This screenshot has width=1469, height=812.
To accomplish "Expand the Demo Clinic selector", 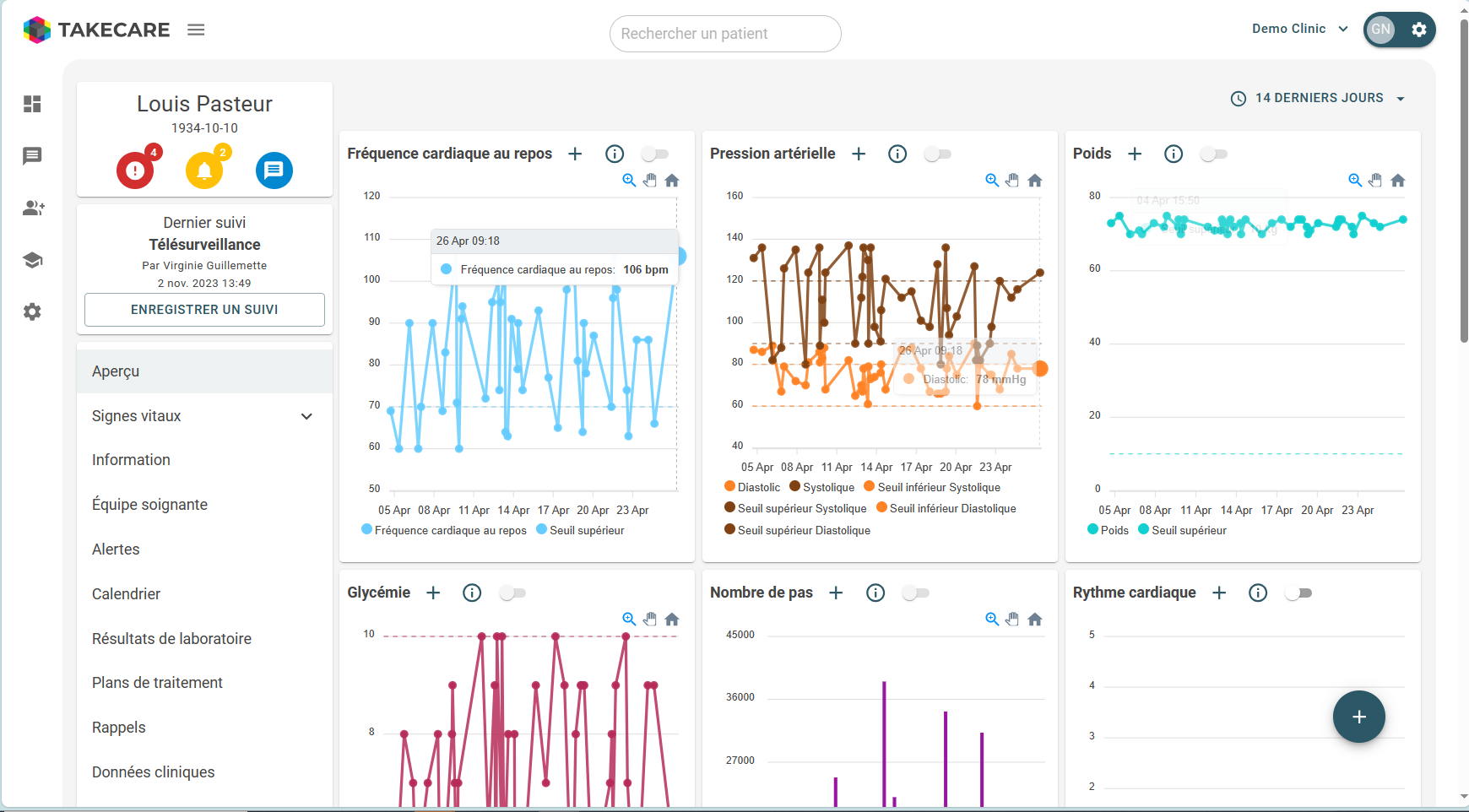I will (x=1299, y=29).
